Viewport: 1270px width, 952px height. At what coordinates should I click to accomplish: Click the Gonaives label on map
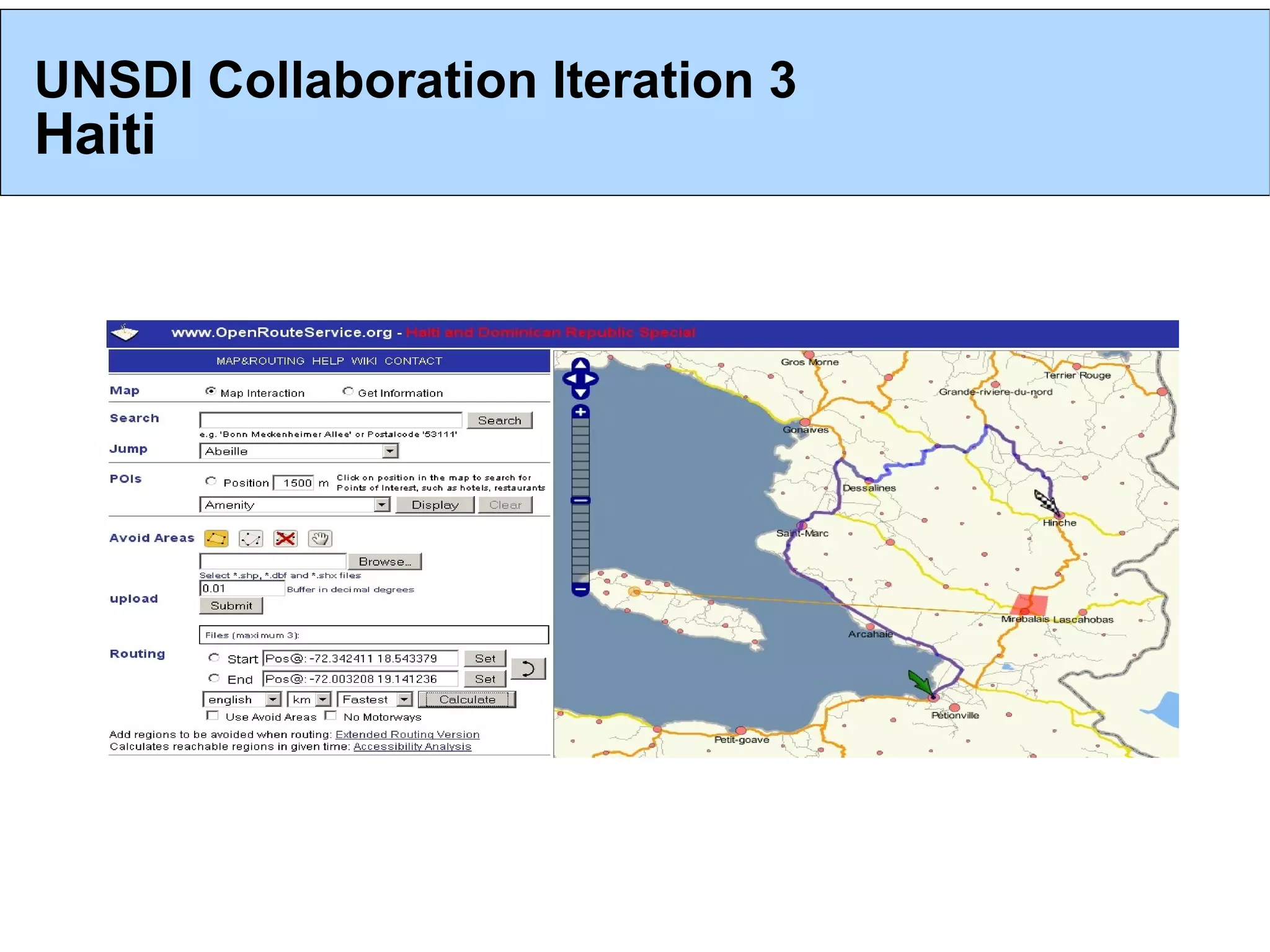pos(806,430)
